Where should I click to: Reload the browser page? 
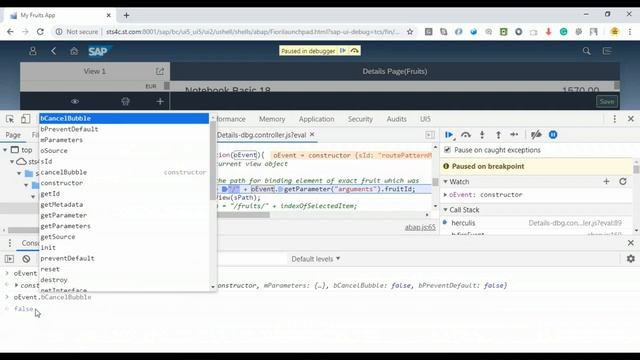pyautogui.click(x=40, y=31)
